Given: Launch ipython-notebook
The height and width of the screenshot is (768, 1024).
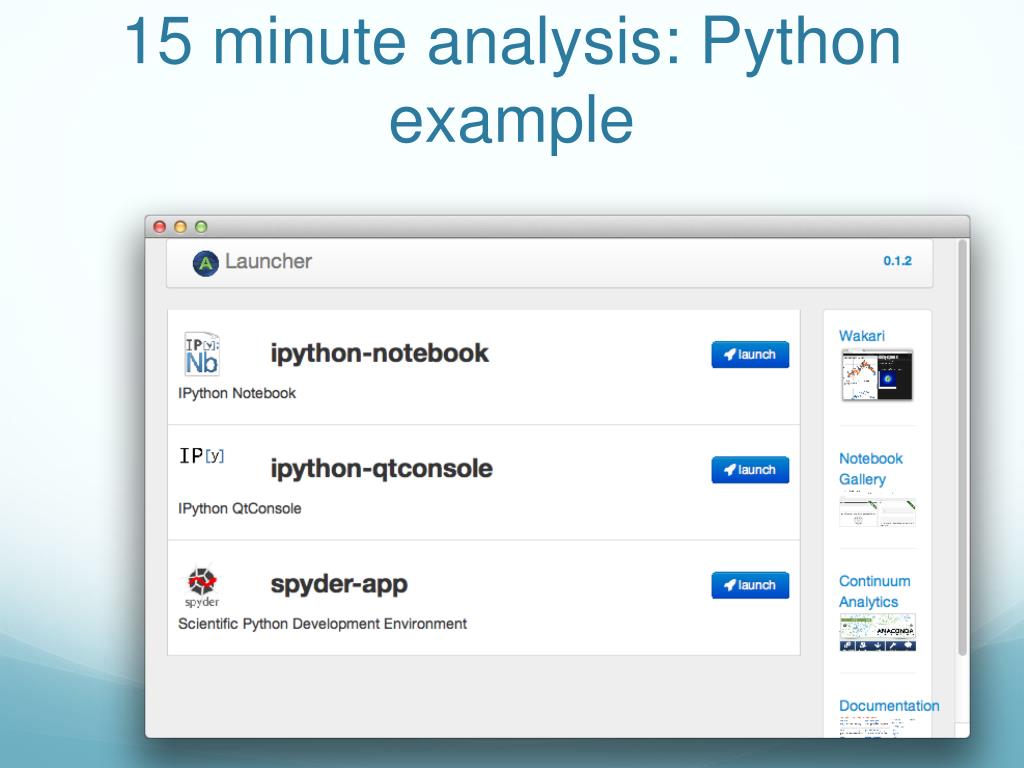Looking at the screenshot, I should [750, 355].
